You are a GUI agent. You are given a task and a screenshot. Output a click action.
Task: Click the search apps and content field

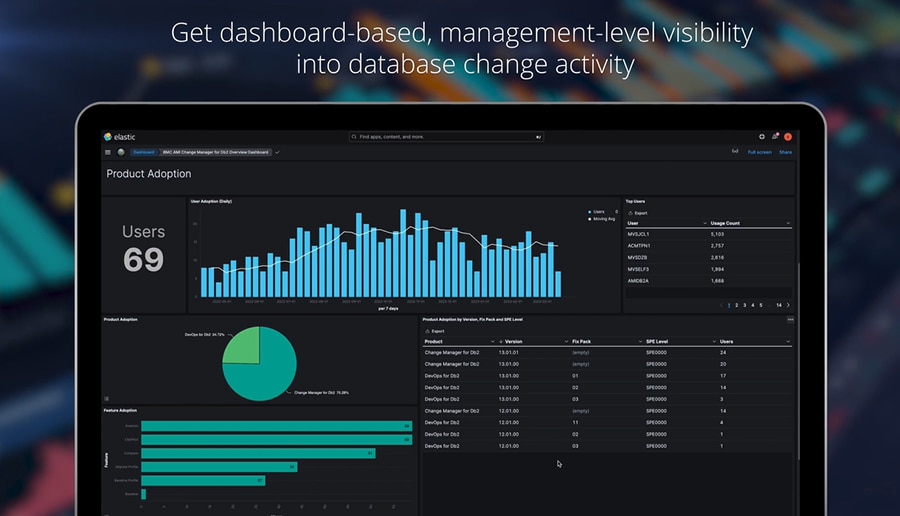click(446, 137)
